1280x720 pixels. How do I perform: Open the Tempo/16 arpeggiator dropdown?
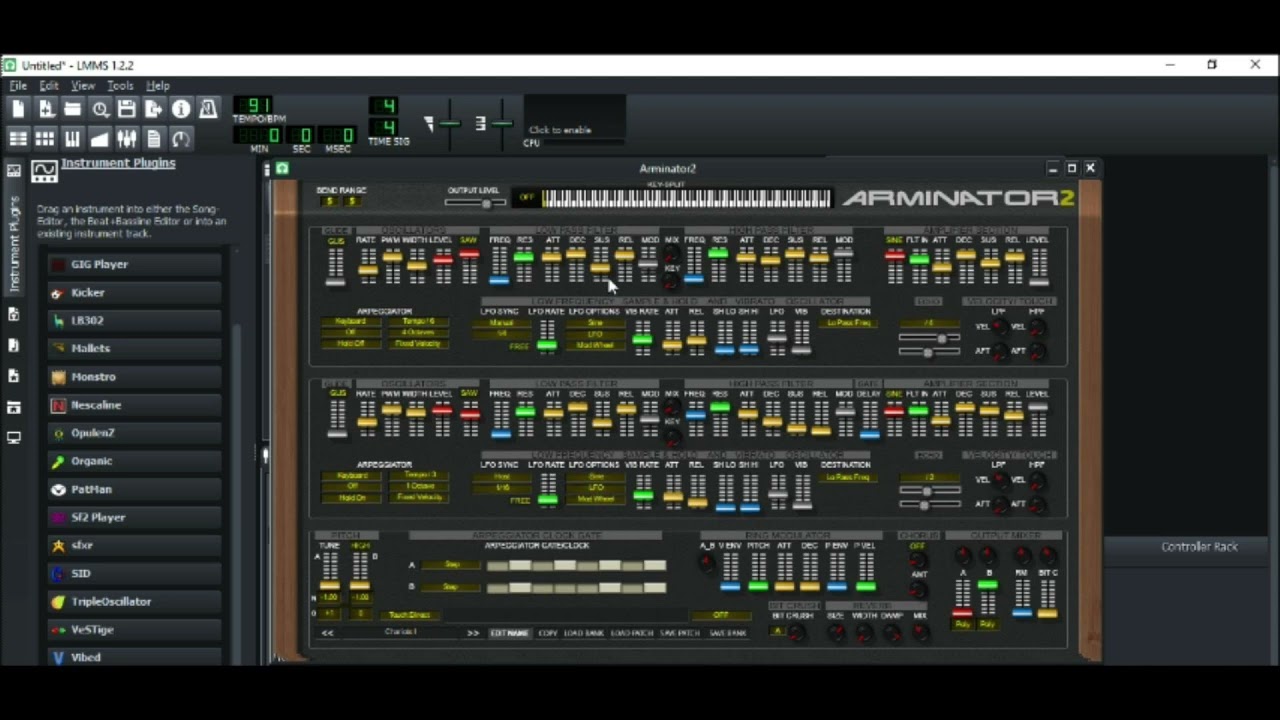coord(418,322)
